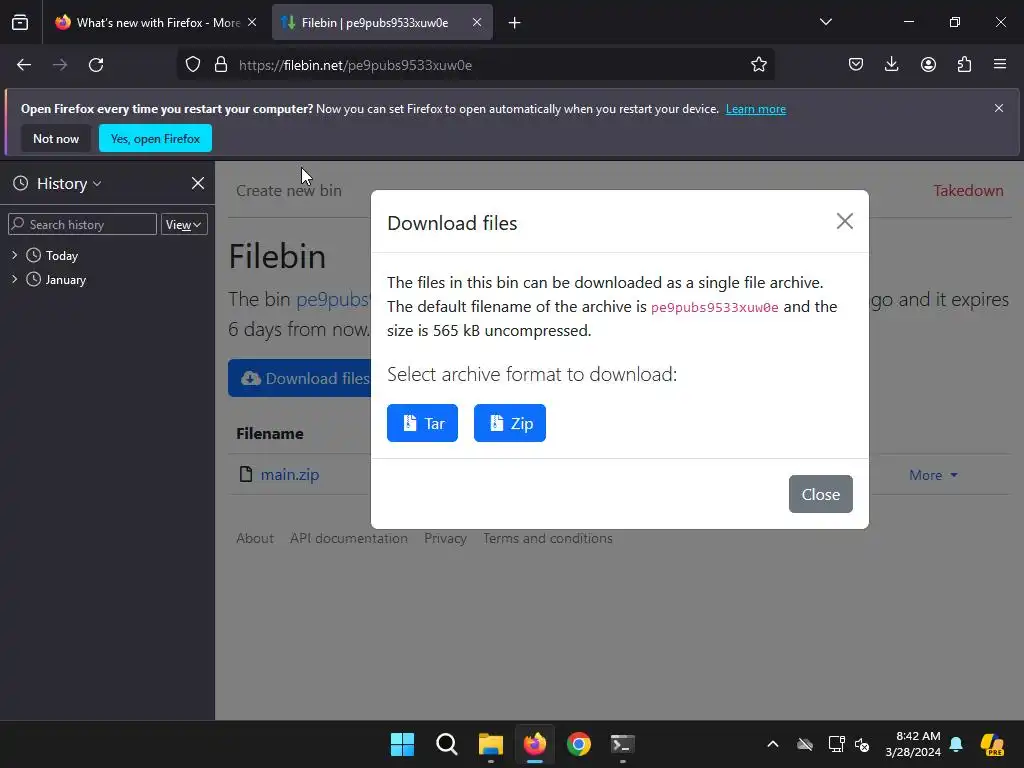Open the clock showing 8:42 AM

913,744
